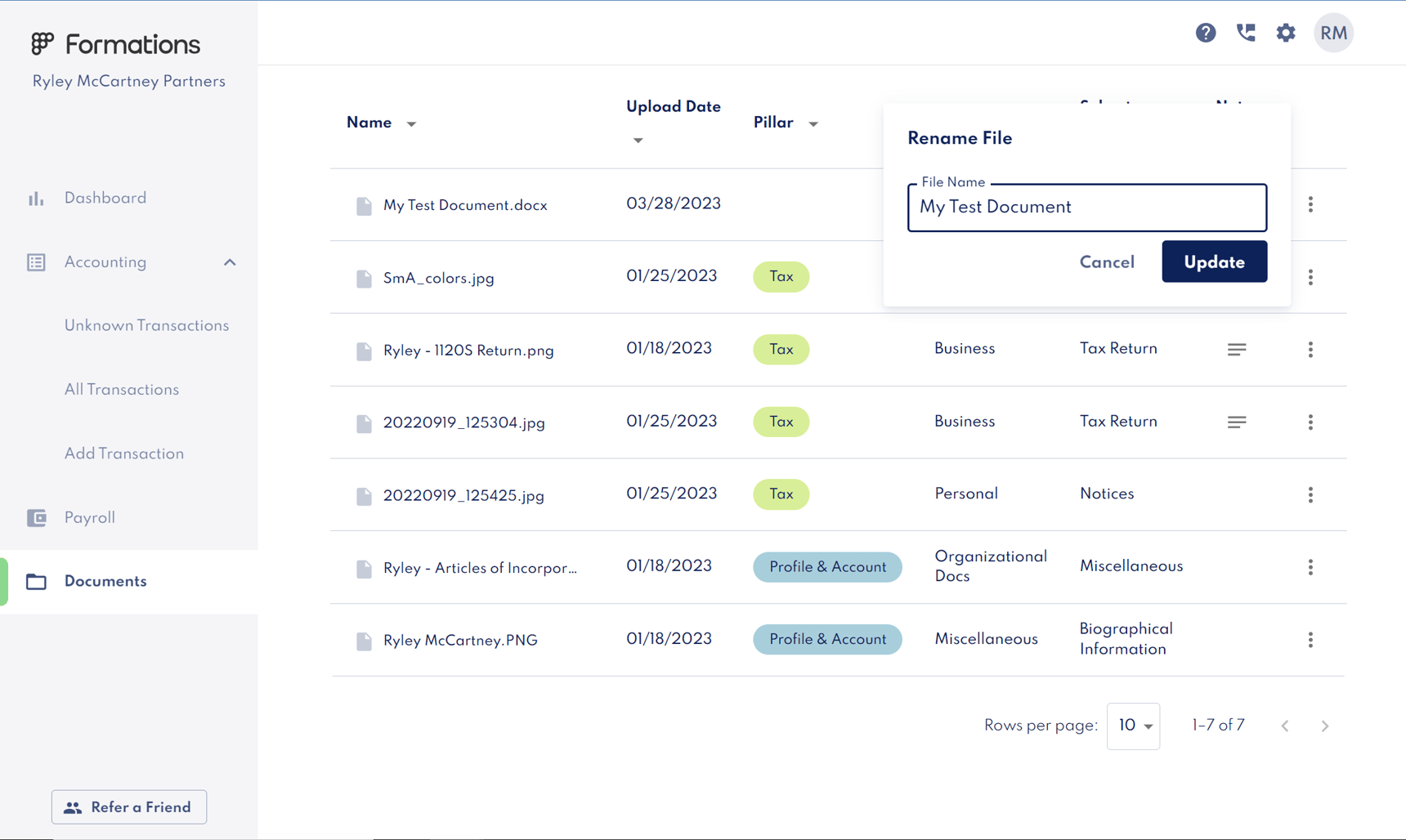Open the RM user avatar menu

pyautogui.click(x=1332, y=34)
